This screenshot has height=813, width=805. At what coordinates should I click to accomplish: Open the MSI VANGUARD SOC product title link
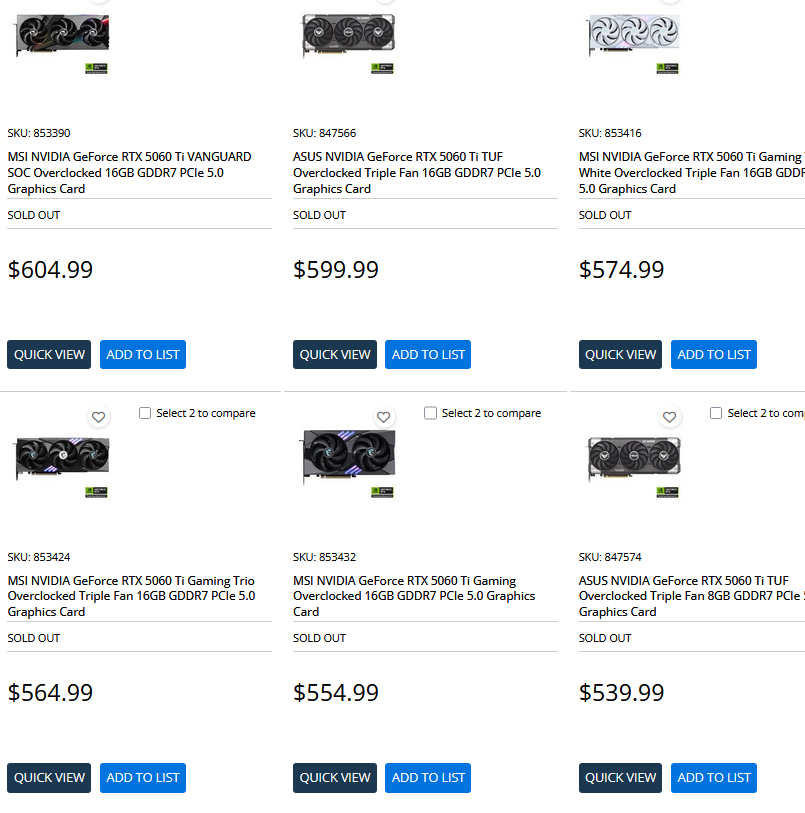click(129, 172)
